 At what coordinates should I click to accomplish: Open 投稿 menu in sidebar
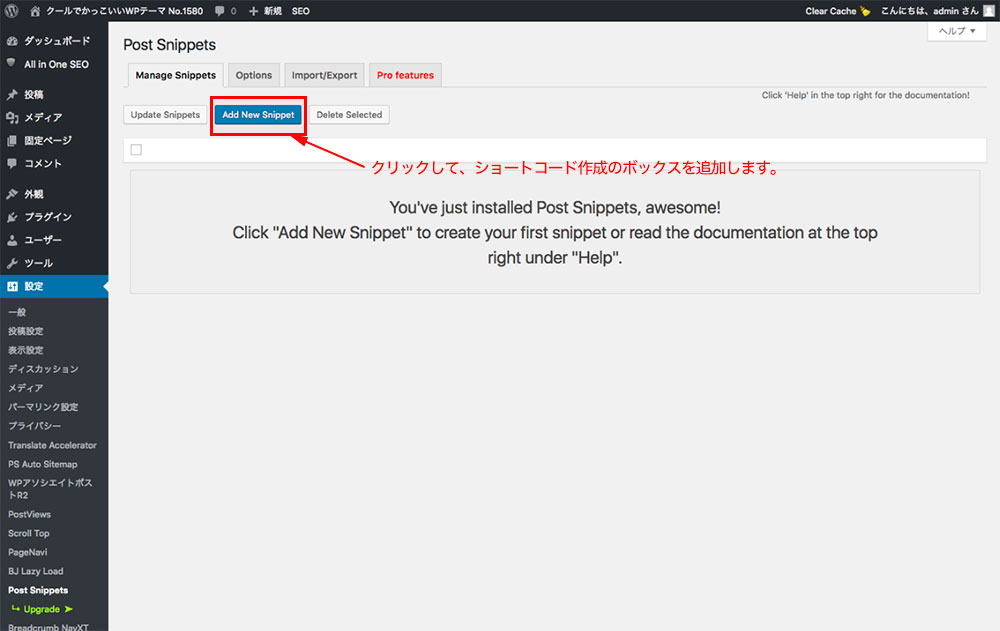[34, 94]
